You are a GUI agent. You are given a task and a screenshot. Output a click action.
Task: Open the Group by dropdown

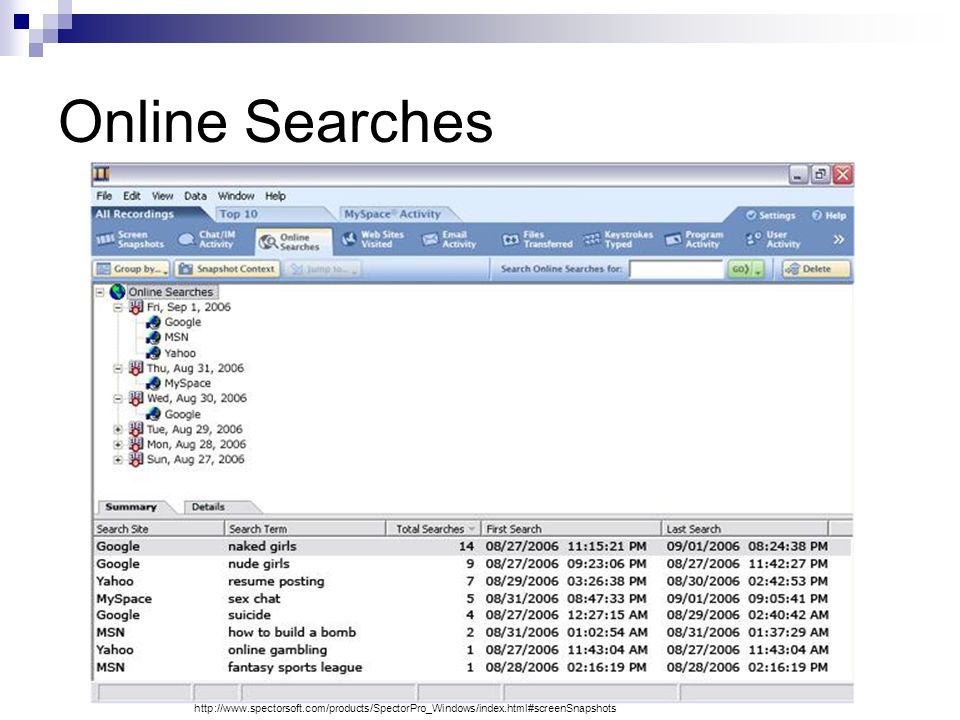point(132,269)
